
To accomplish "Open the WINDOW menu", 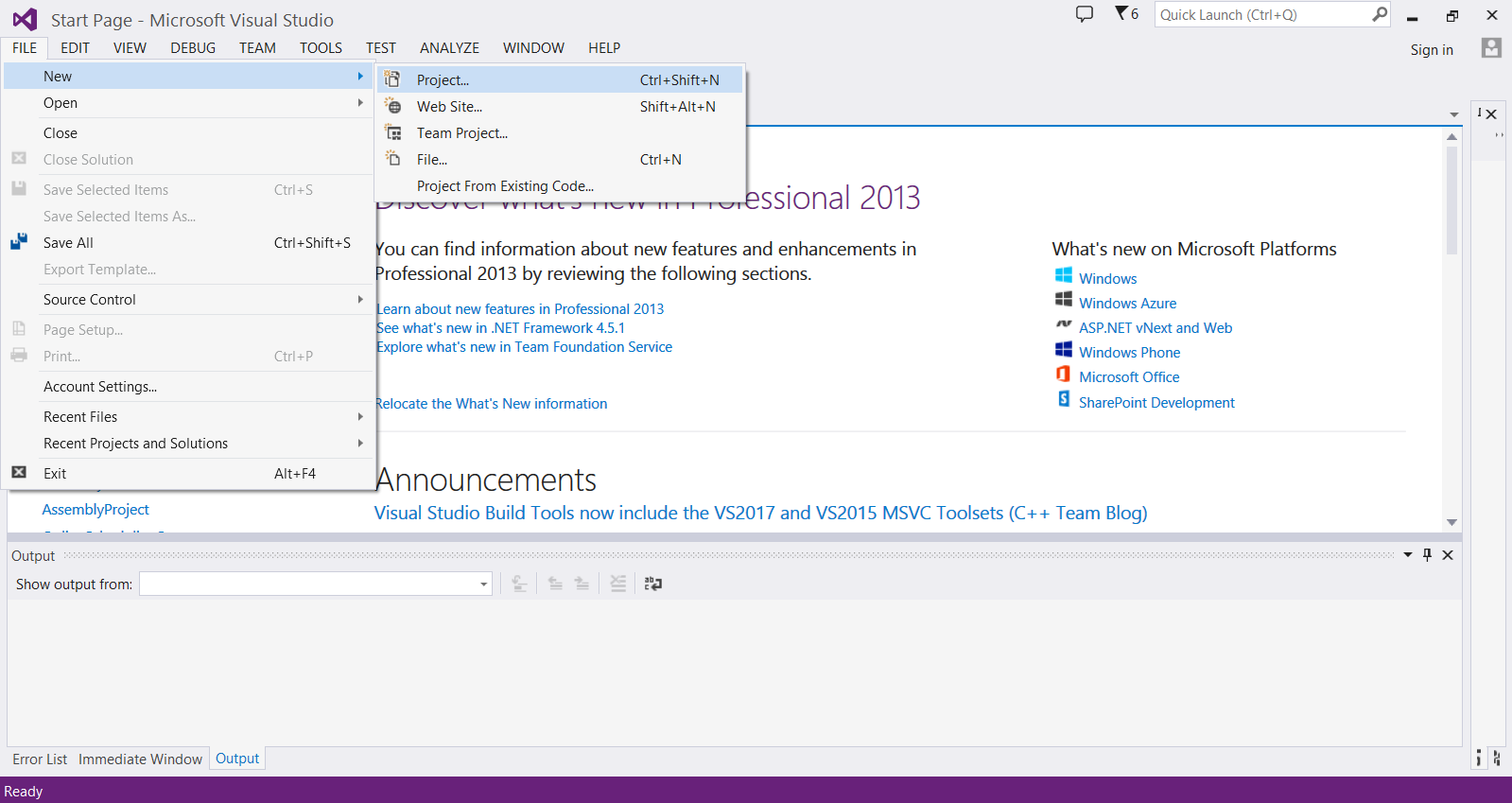I will 533,47.
